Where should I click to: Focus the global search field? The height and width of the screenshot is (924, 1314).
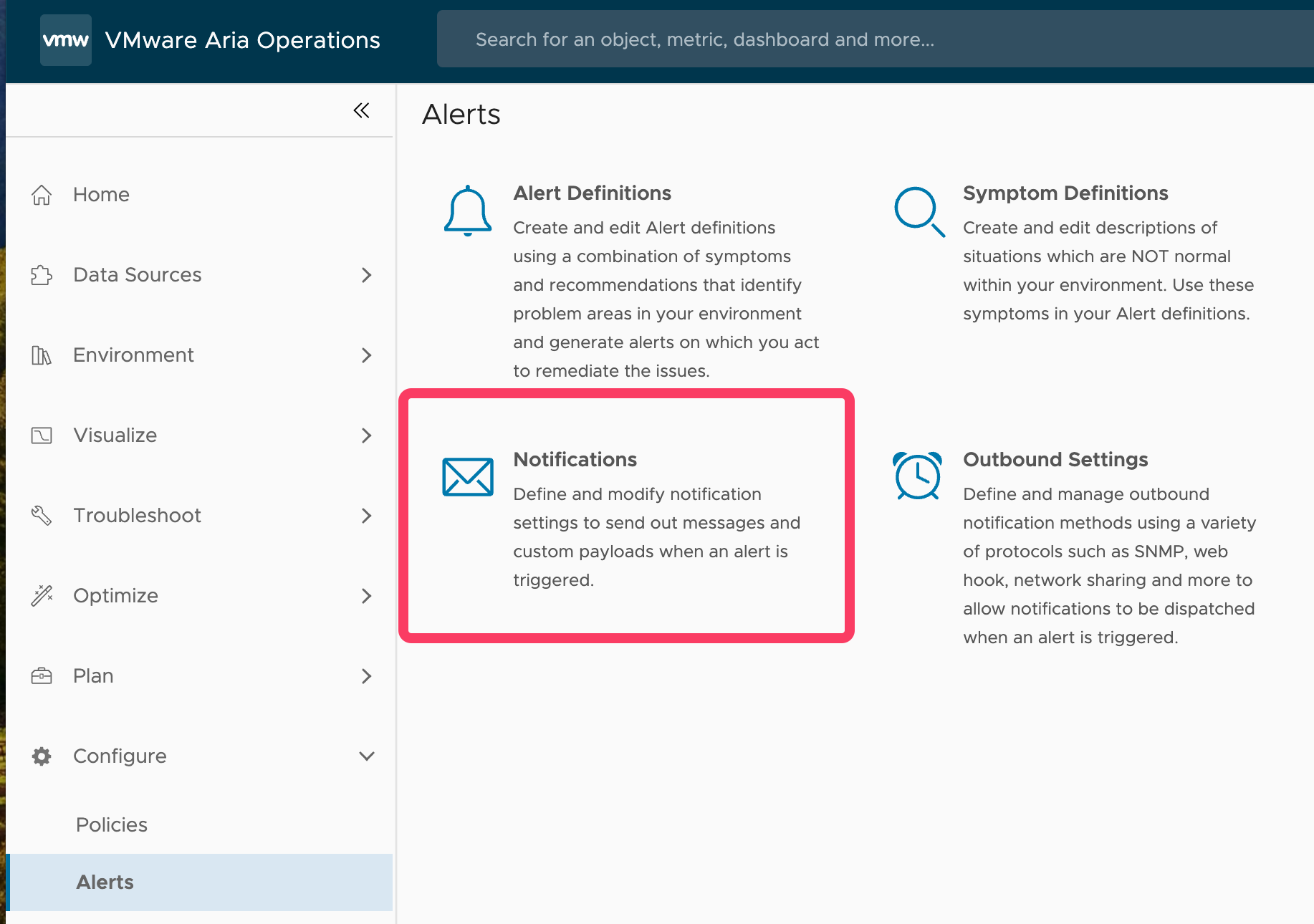click(860, 39)
